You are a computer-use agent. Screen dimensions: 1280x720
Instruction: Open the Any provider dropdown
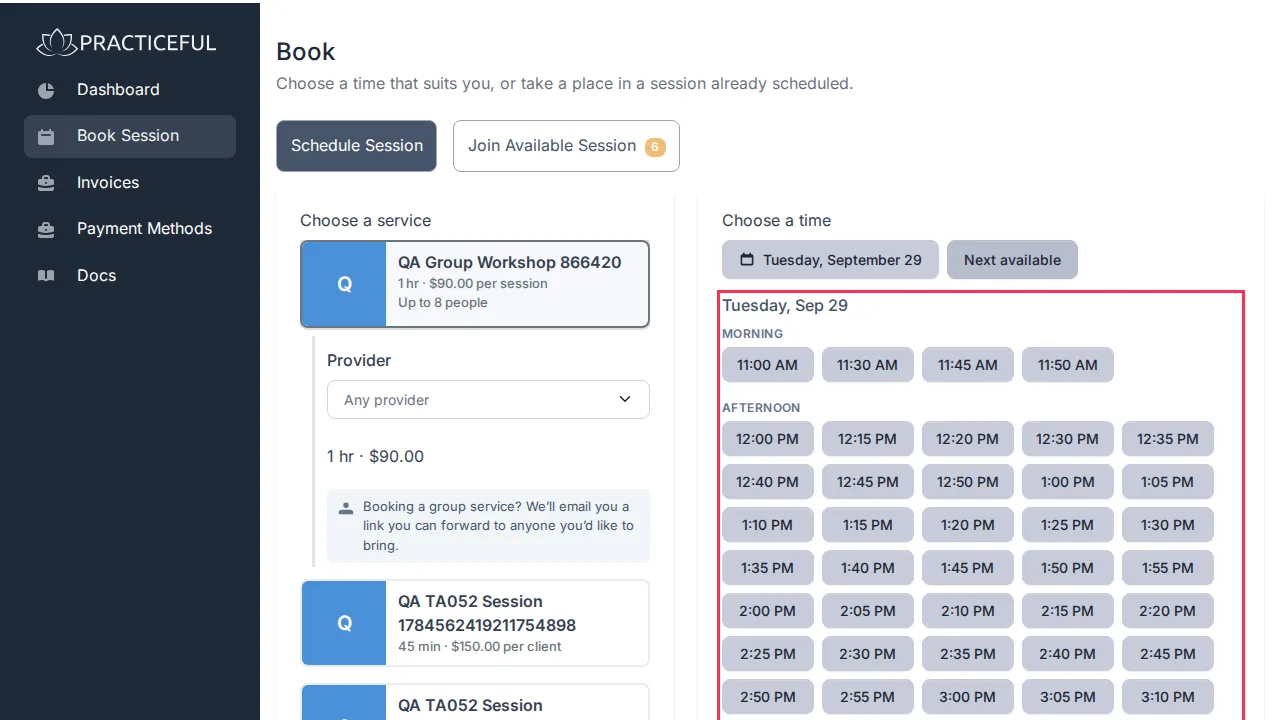488,399
